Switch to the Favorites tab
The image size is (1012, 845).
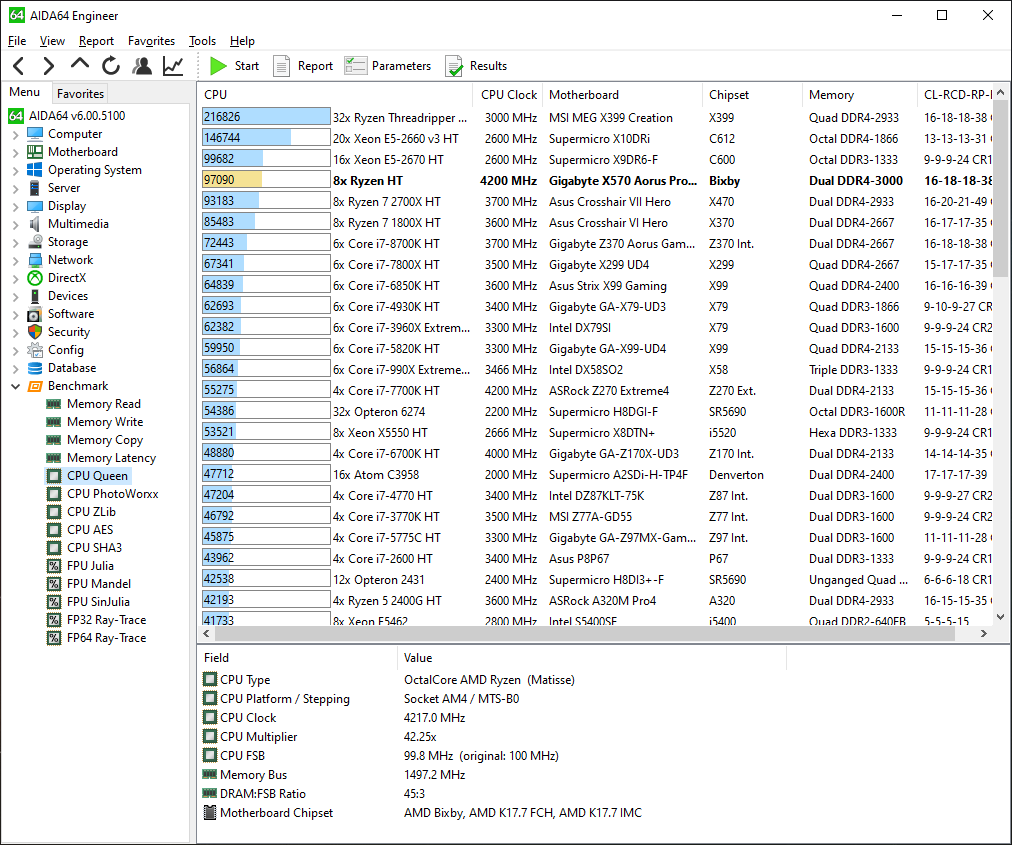80,94
